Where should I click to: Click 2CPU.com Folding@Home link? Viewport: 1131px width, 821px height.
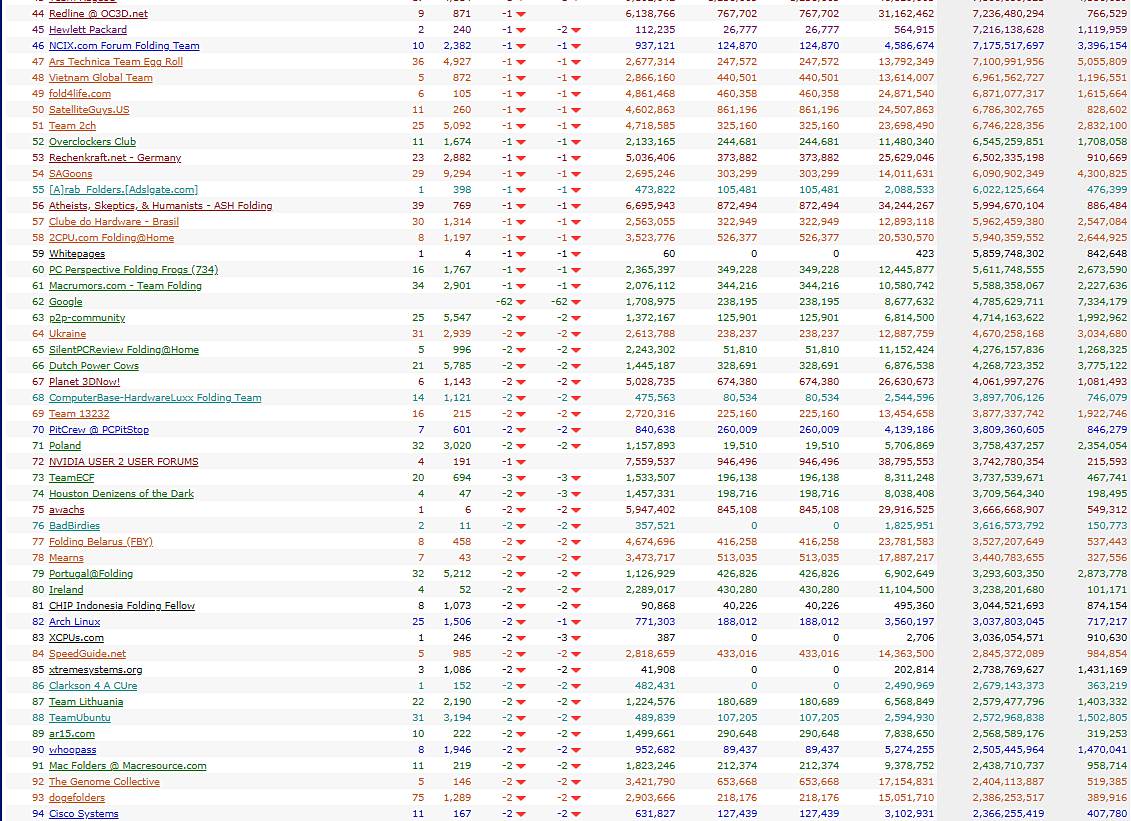tap(112, 237)
